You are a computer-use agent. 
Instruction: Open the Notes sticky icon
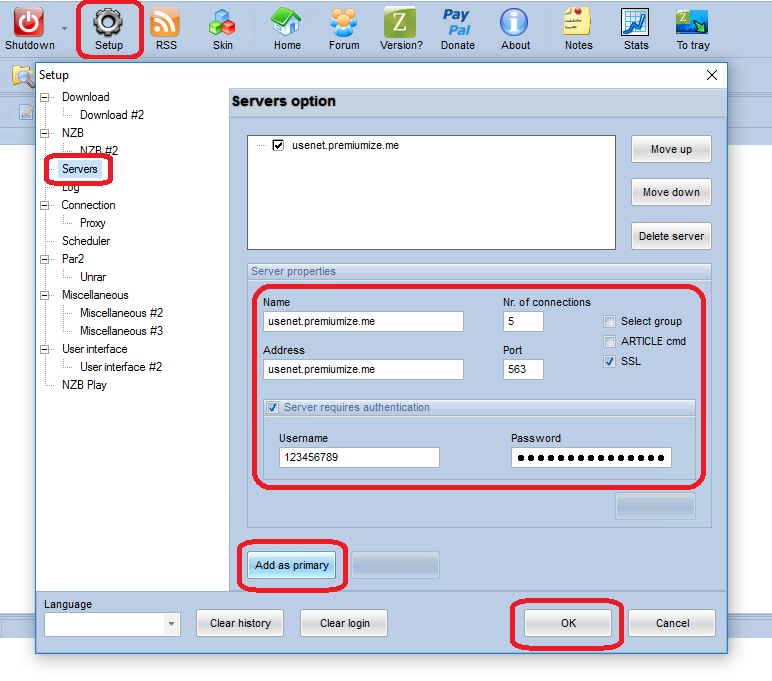point(578,22)
